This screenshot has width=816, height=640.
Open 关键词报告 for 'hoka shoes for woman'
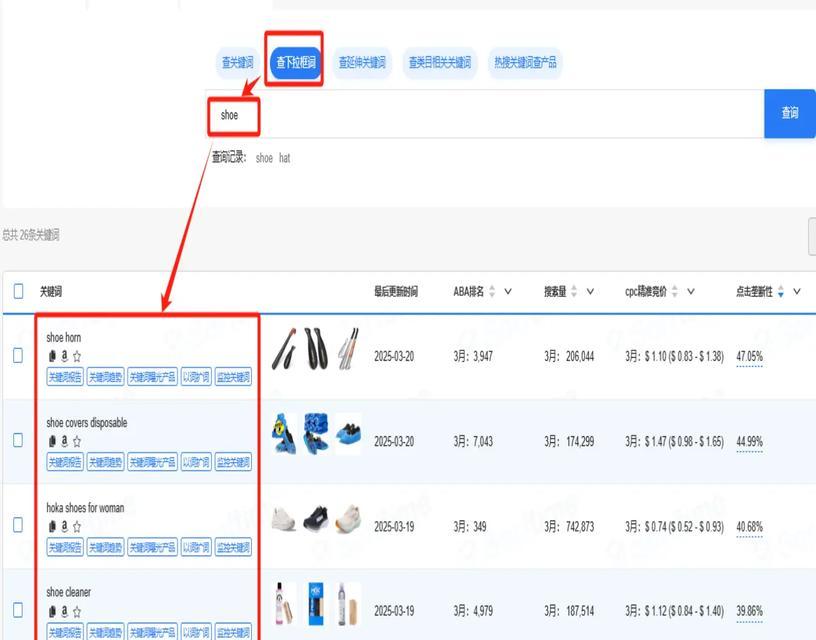(65, 547)
